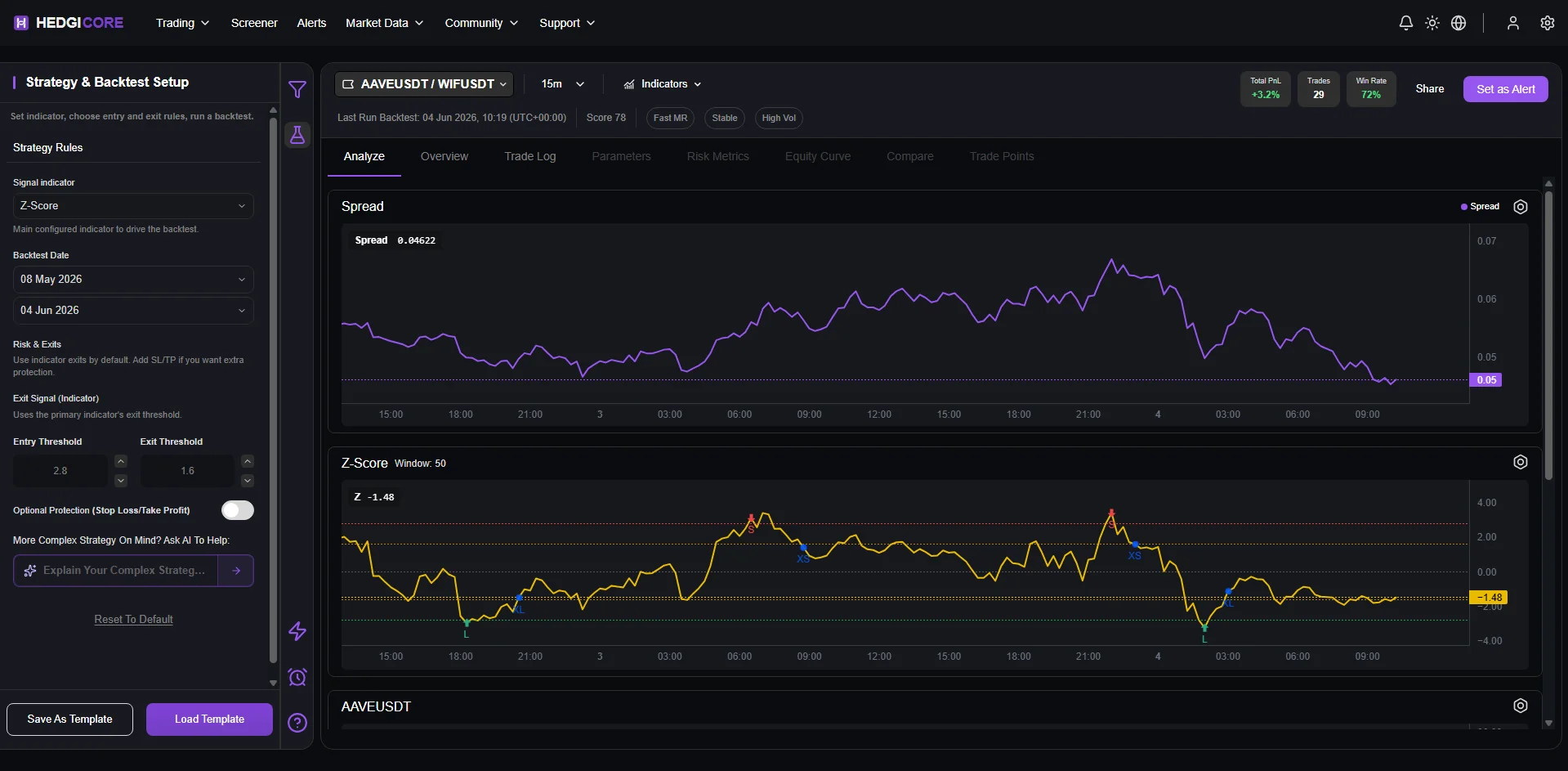Image resolution: width=1568 pixels, height=771 pixels.
Task: Go to the Screener page
Action: [254, 23]
